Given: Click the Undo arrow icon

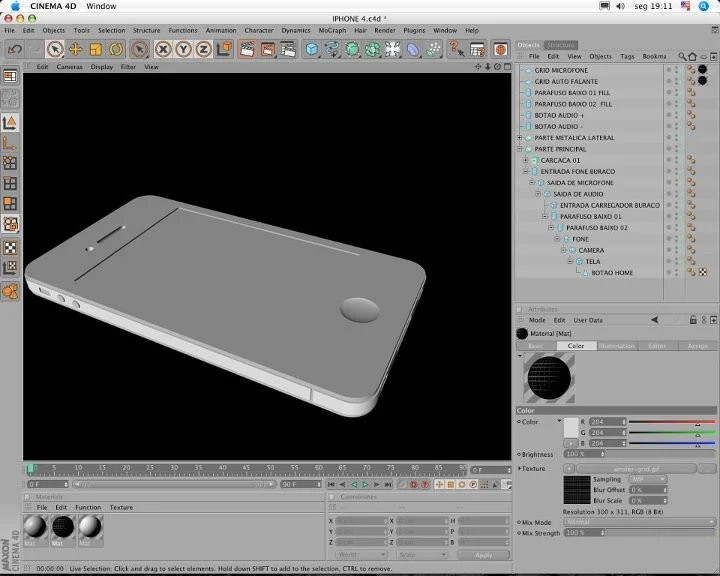Looking at the screenshot, I should [x=15, y=49].
